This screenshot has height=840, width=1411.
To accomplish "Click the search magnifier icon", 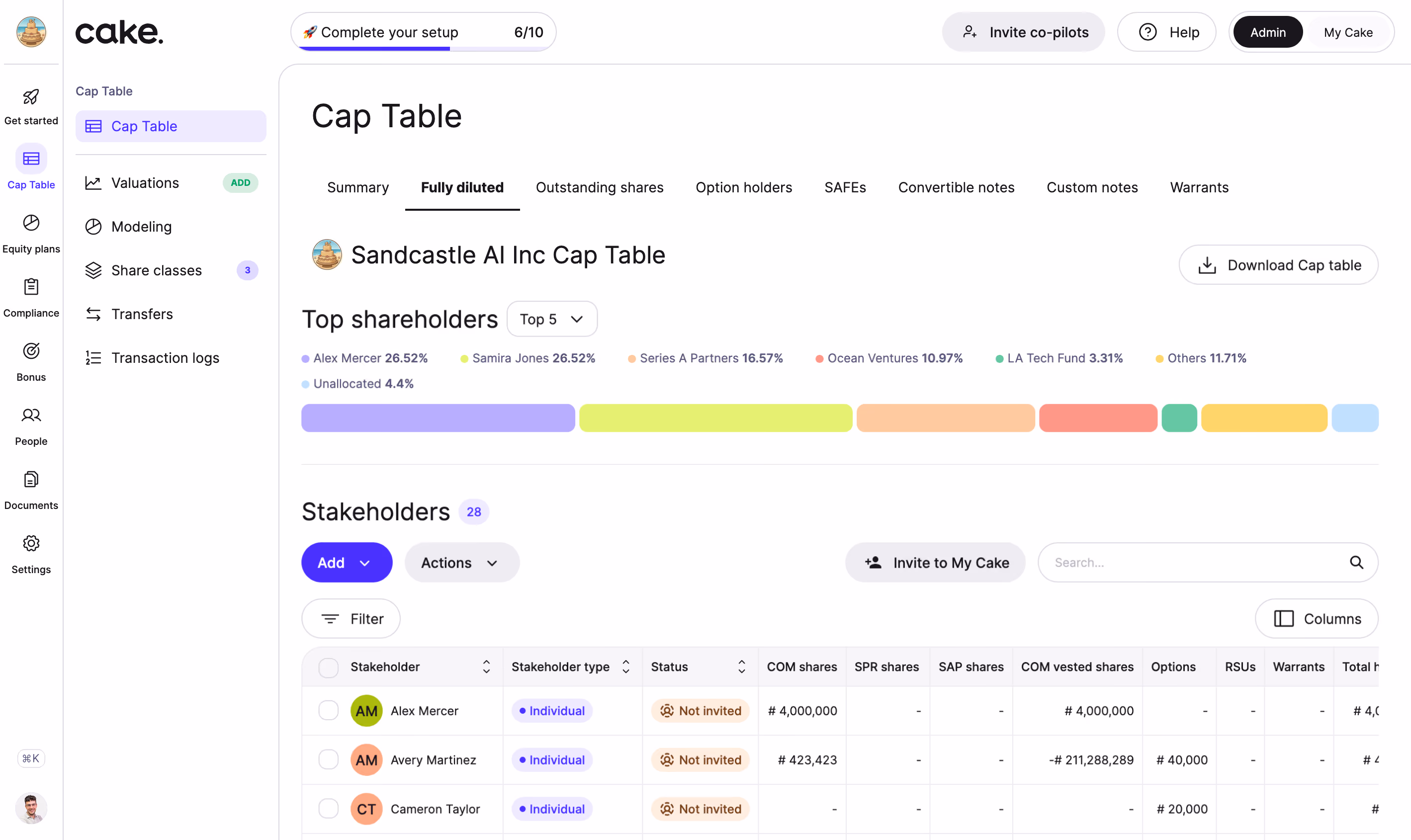I will point(1356,562).
